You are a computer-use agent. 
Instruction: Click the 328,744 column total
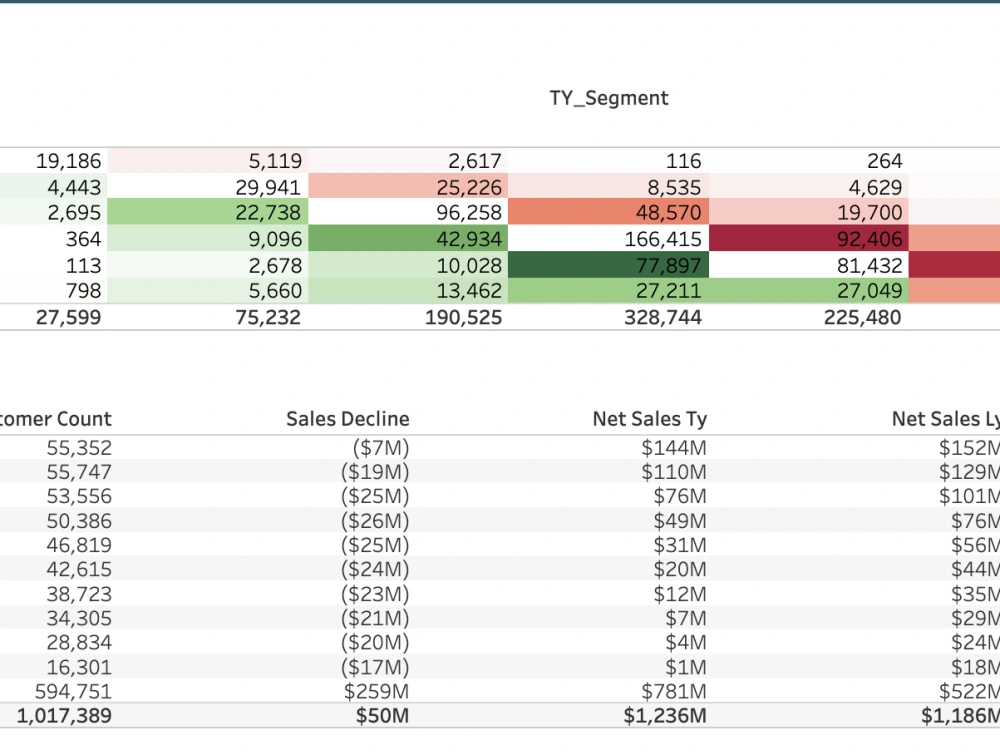click(663, 317)
